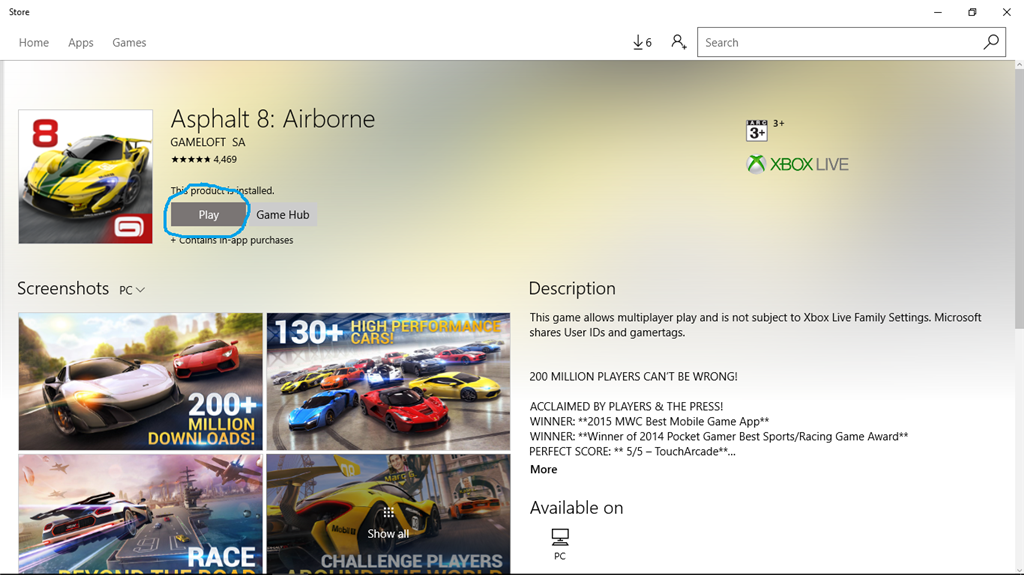Click the Screenshots section heading
This screenshot has height=575, width=1024.
(x=63, y=288)
